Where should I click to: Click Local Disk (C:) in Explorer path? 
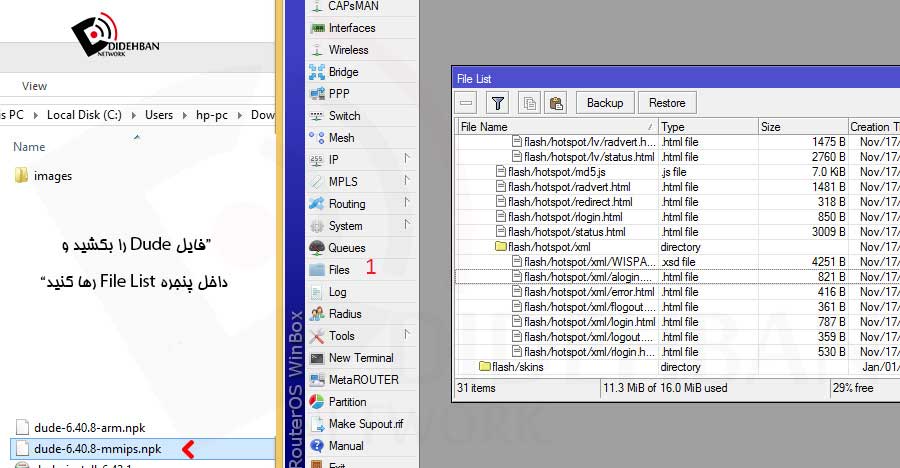pos(84,115)
